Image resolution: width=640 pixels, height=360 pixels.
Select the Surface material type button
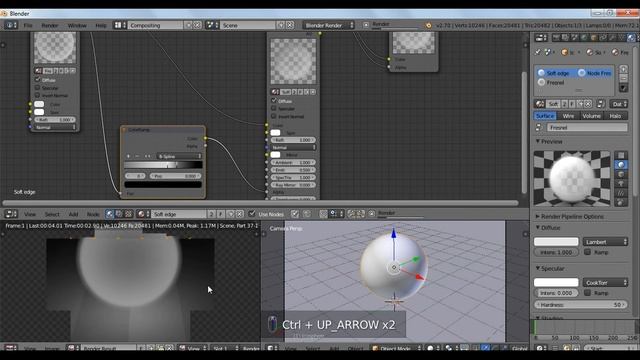[x=545, y=116]
